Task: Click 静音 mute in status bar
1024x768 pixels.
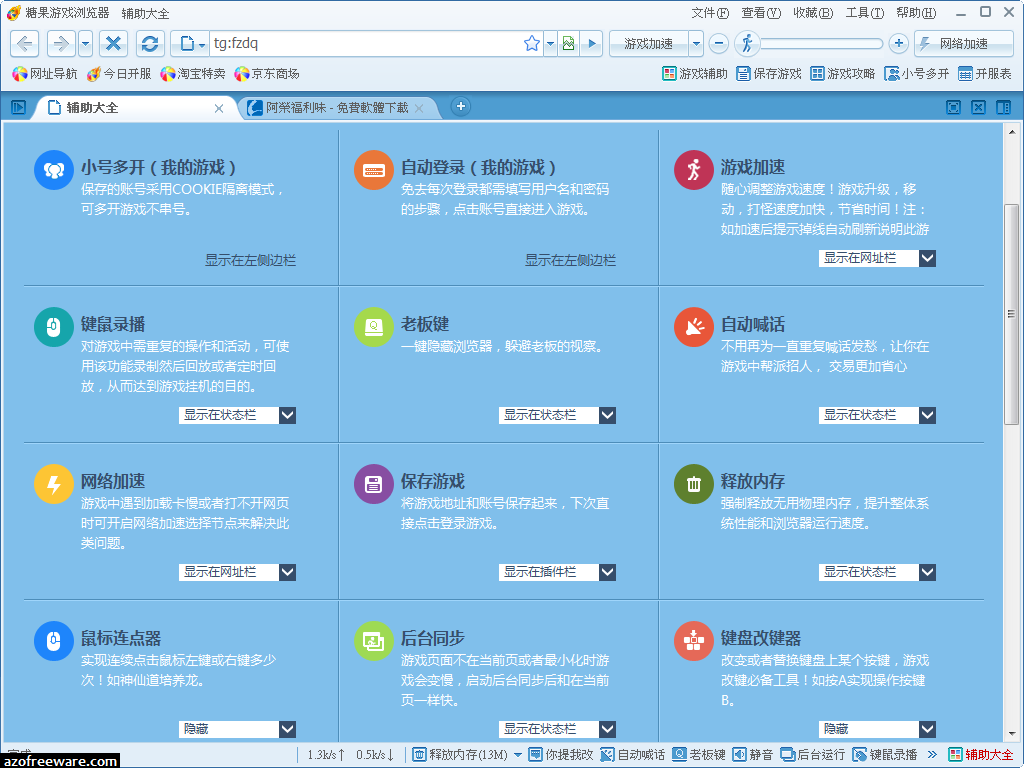Action: click(x=753, y=755)
